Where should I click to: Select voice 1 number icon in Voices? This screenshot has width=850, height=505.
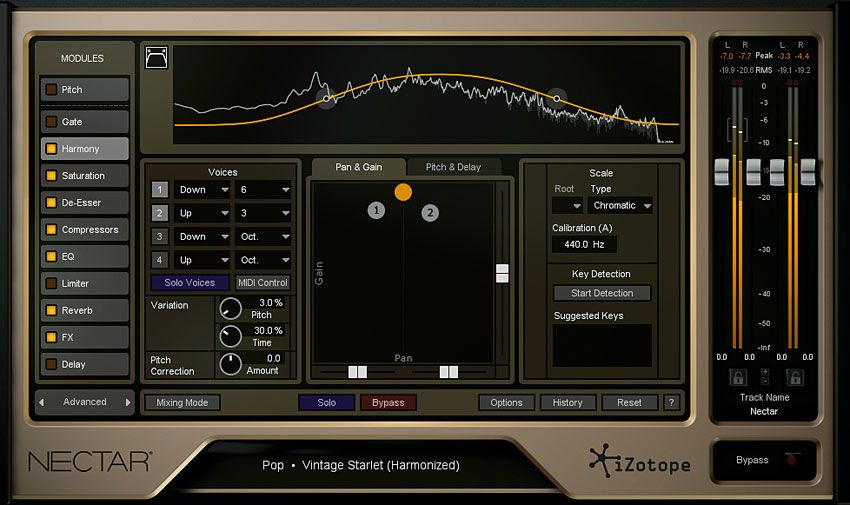pos(159,190)
